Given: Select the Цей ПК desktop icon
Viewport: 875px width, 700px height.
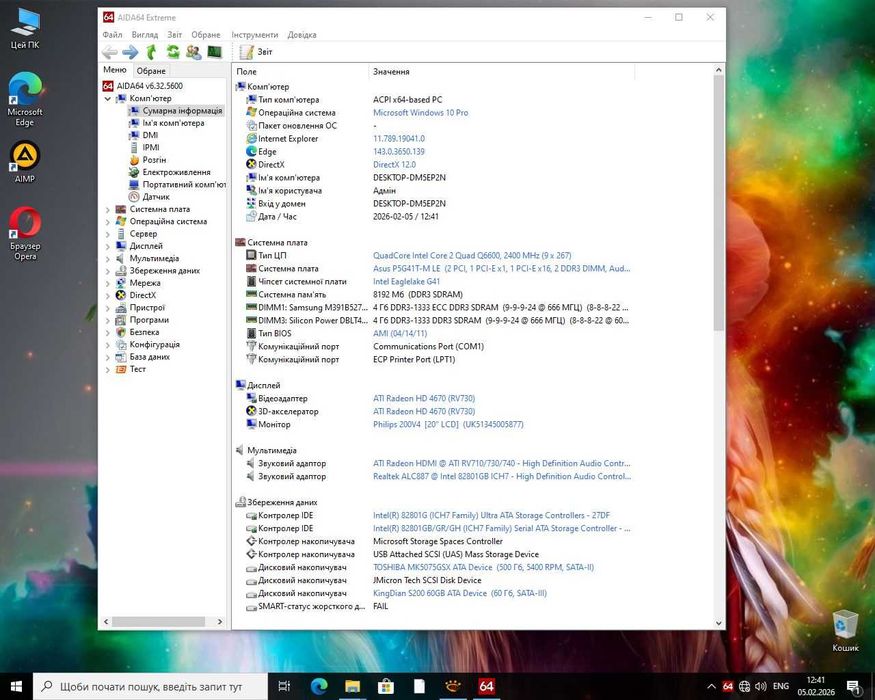Looking at the screenshot, I should [25, 28].
